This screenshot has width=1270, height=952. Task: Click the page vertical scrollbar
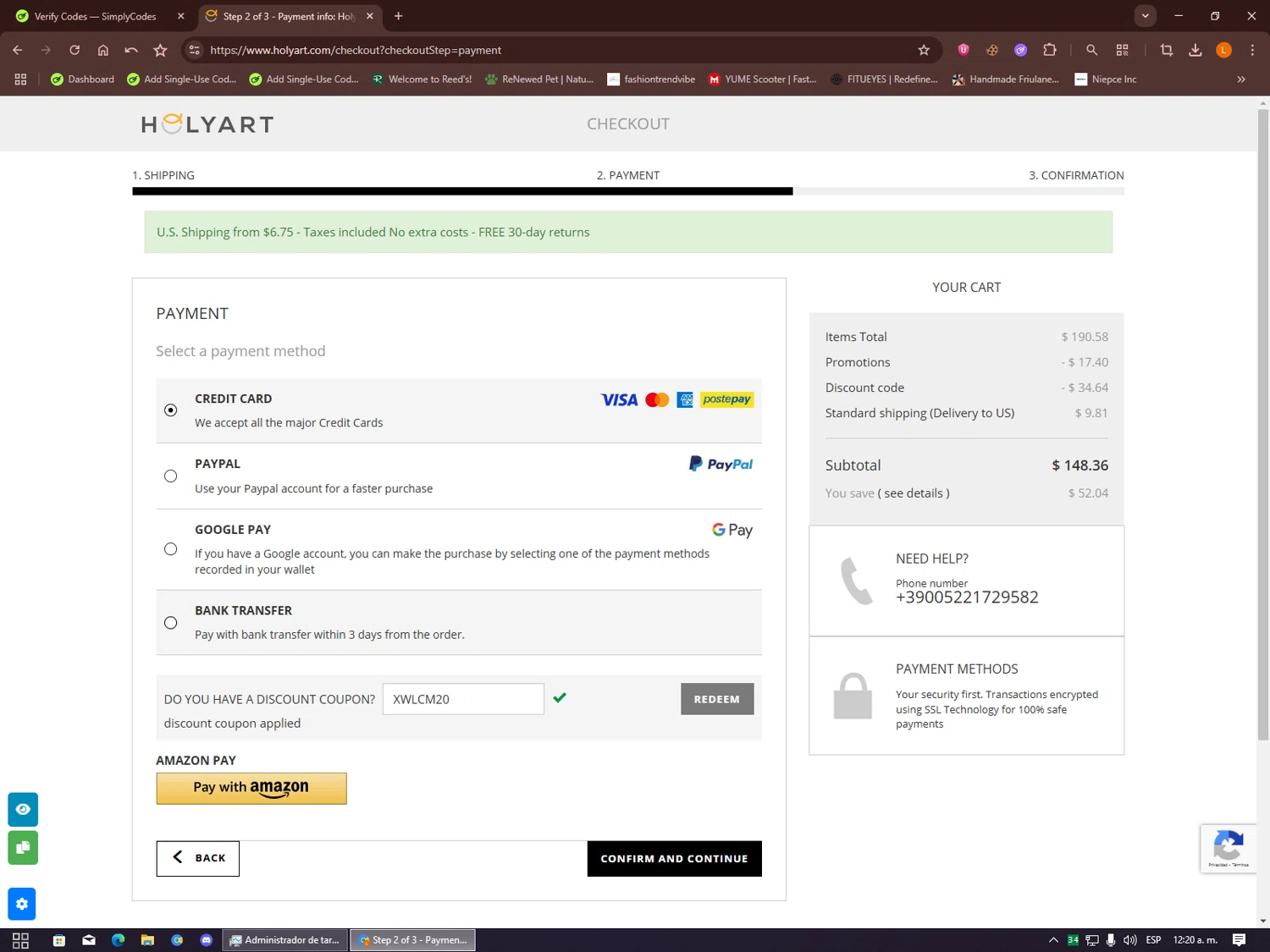click(x=1263, y=423)
